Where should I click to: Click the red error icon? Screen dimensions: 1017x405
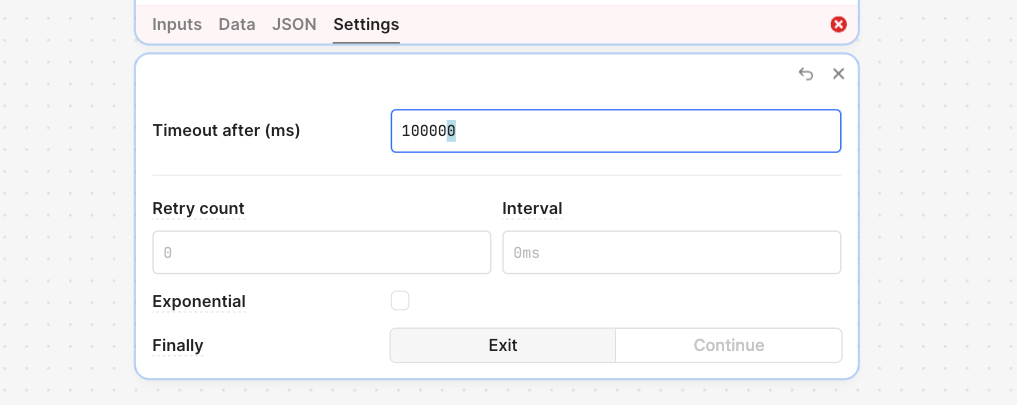838,25
